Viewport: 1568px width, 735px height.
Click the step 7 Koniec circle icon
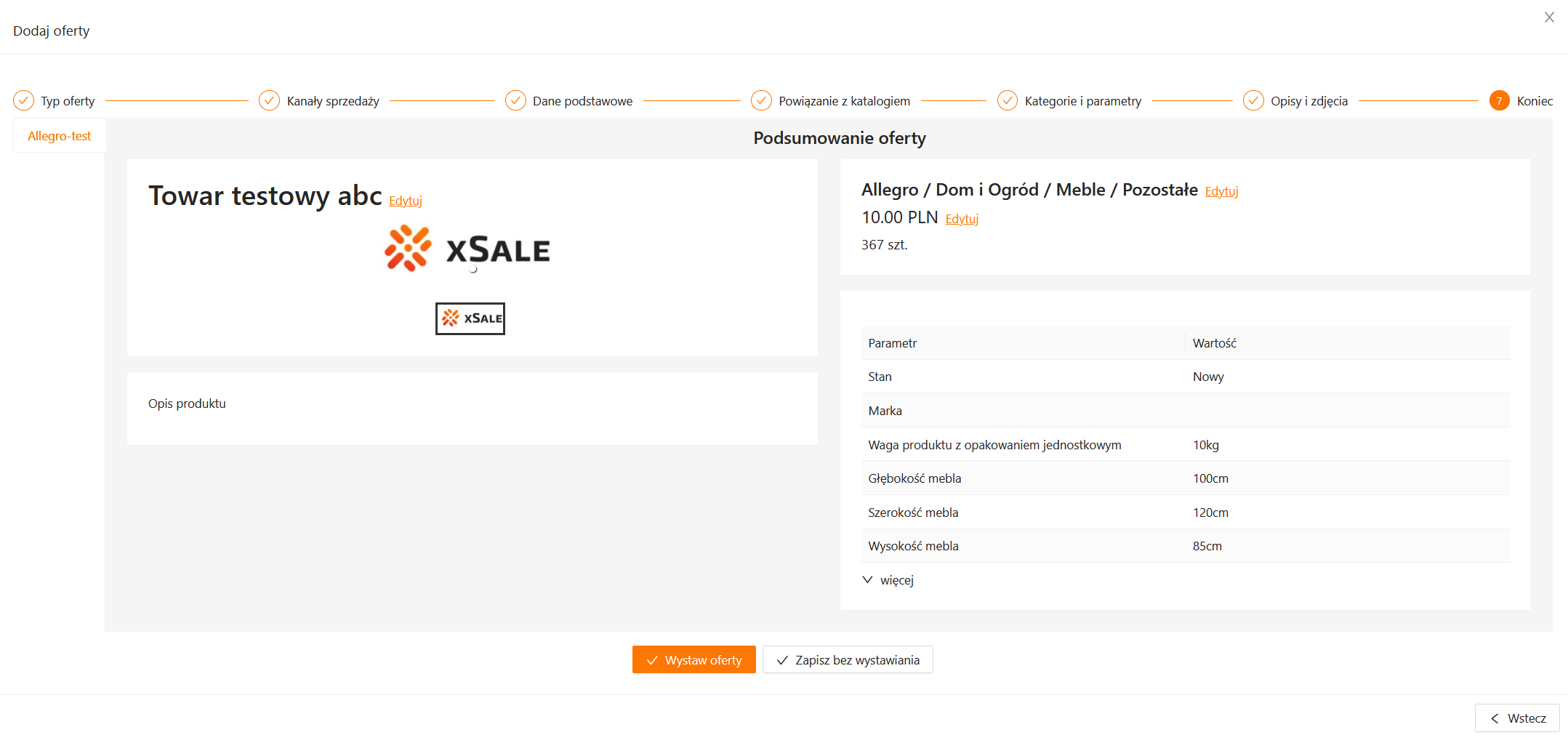pos(1499,100)
